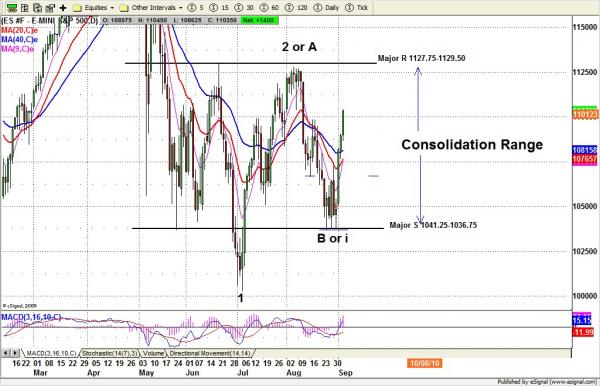Image resolution: width=600 pixels, height=386 pixels.
Task: Switch chart to 120 minute interval
Action: 296,8
